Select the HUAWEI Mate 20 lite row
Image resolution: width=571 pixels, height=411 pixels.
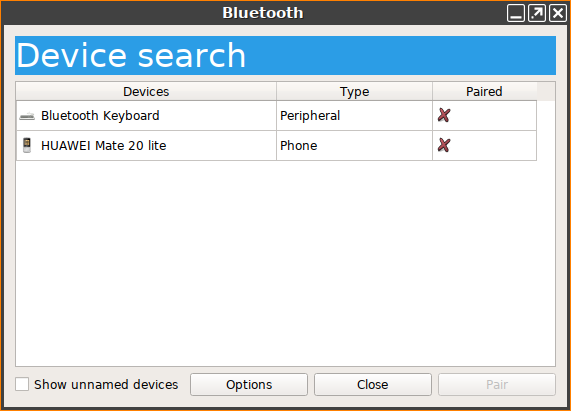click(x=276, y=146)
